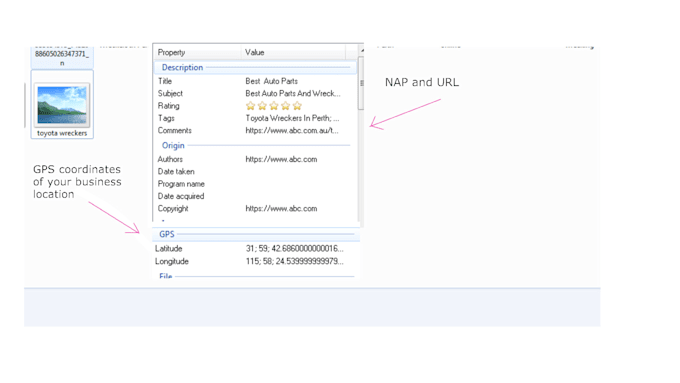Click the Longitude property label
Screen dimensions: 680x383
(172, 261)
